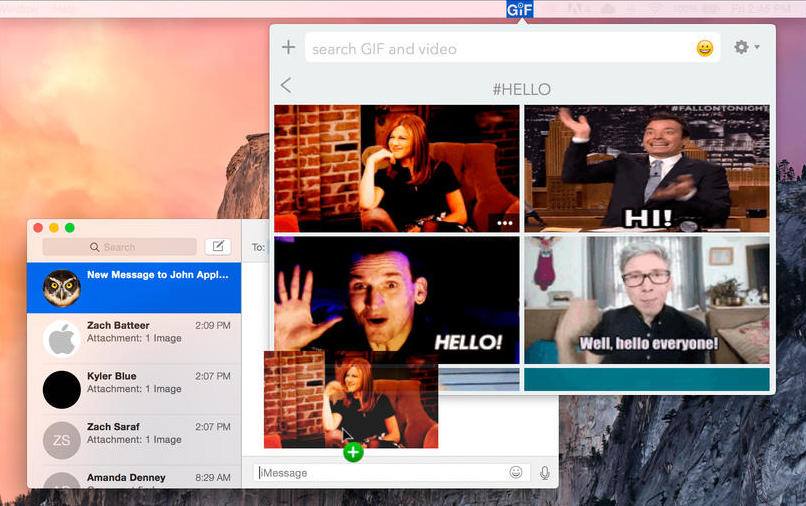Click the green plus drop badge
This screenshot has width=806, height=506.
click(353, 452)
